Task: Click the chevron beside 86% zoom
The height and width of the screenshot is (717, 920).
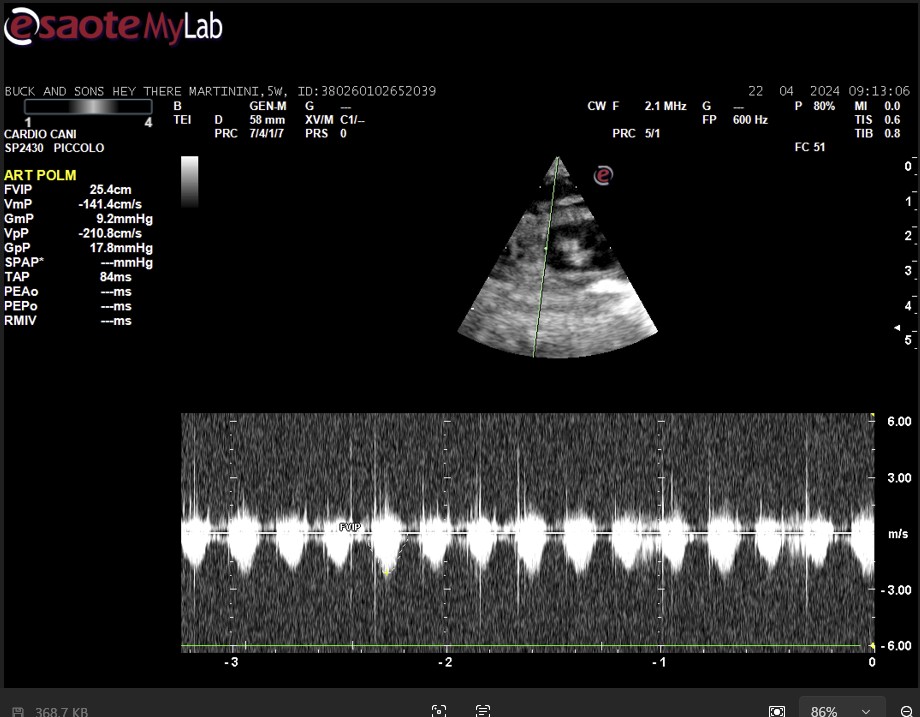Action: pyautogui.click(x=866, y=712)
